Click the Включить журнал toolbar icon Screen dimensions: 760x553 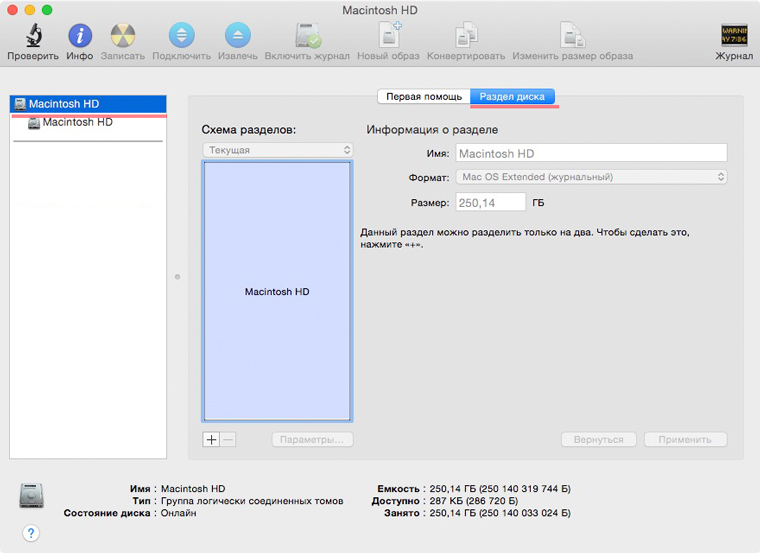tap(307, 36)
